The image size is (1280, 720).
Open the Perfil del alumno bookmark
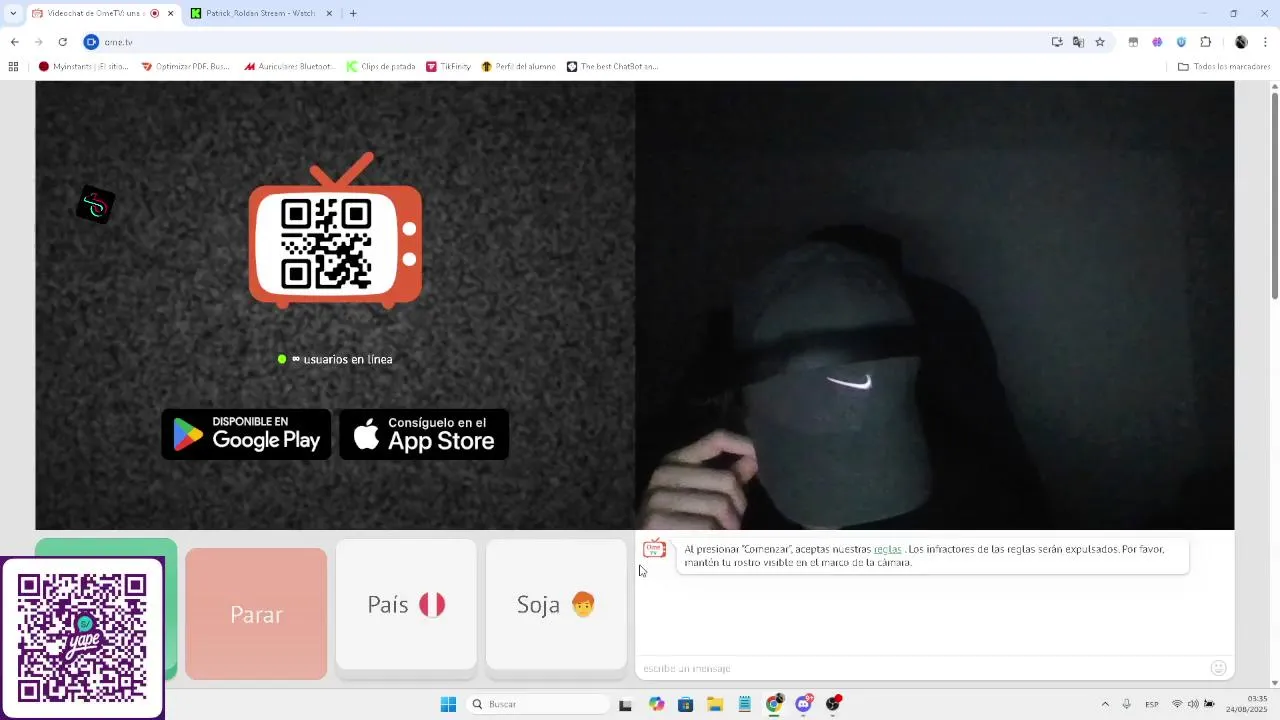[518, 67]
